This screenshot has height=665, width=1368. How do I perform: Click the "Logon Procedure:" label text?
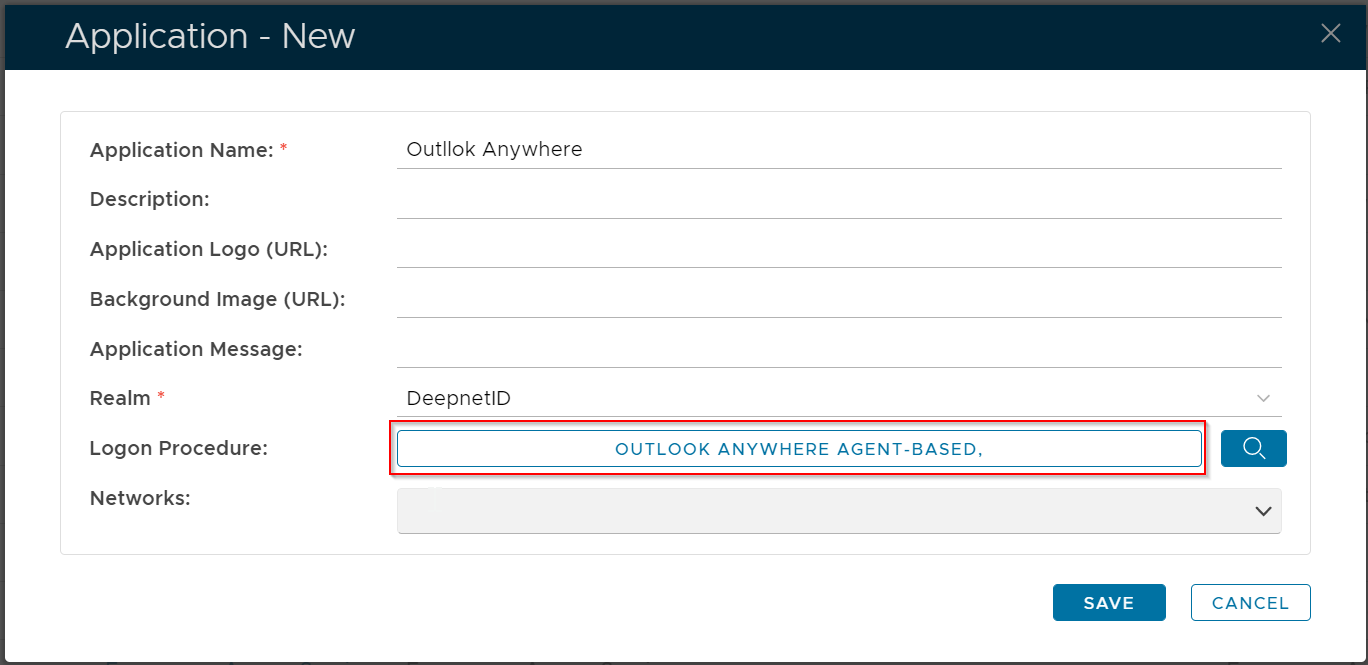tap(179, 448)
